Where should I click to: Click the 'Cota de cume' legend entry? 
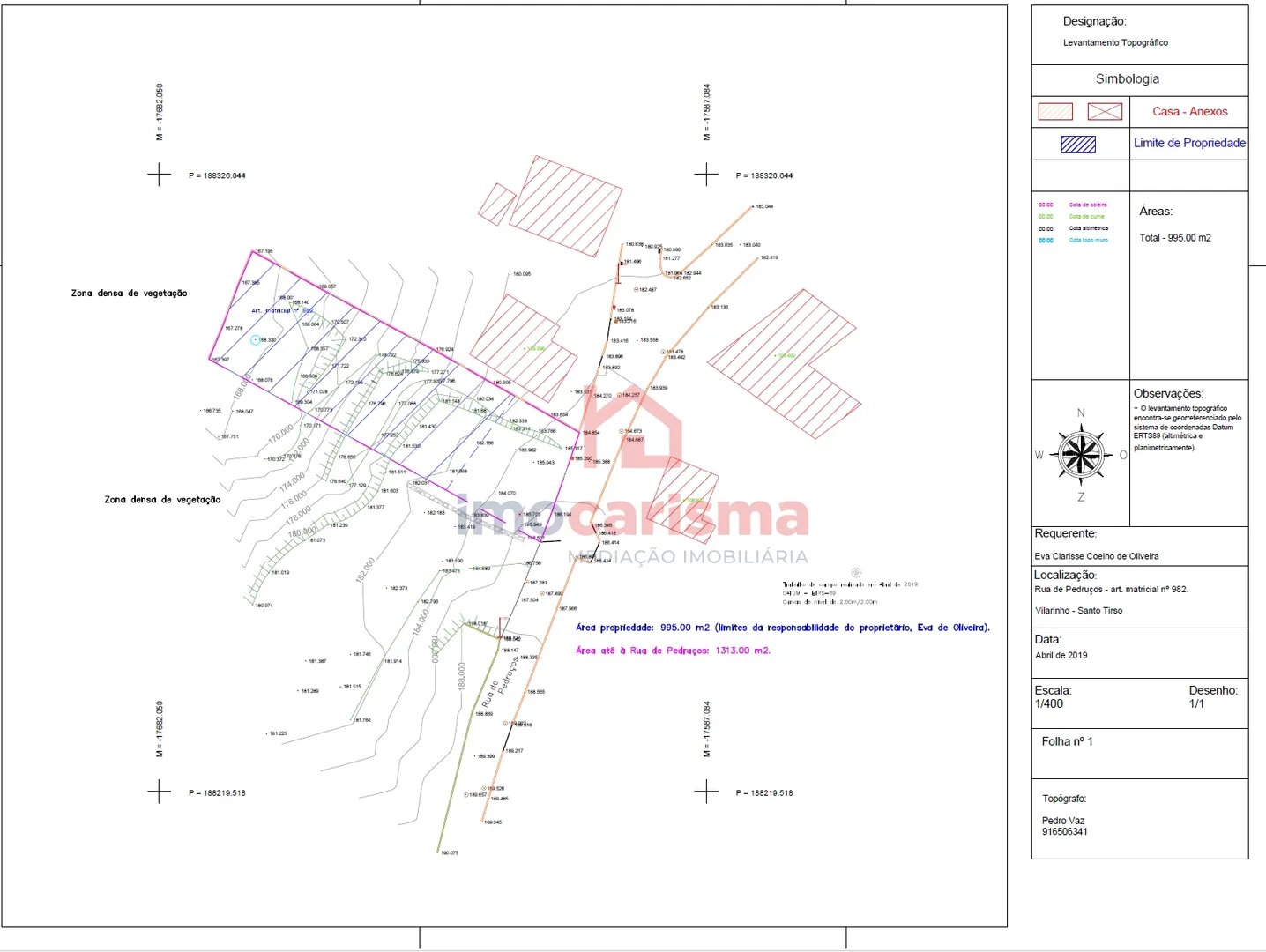[1086, 216]
